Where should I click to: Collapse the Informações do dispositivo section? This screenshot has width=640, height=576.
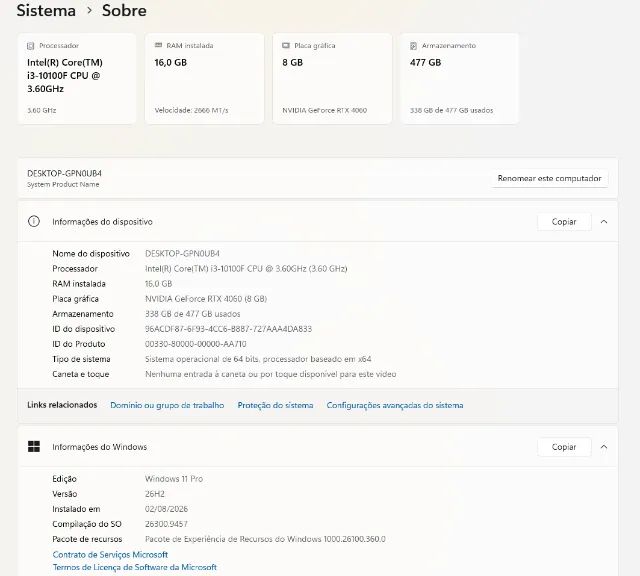604,222
